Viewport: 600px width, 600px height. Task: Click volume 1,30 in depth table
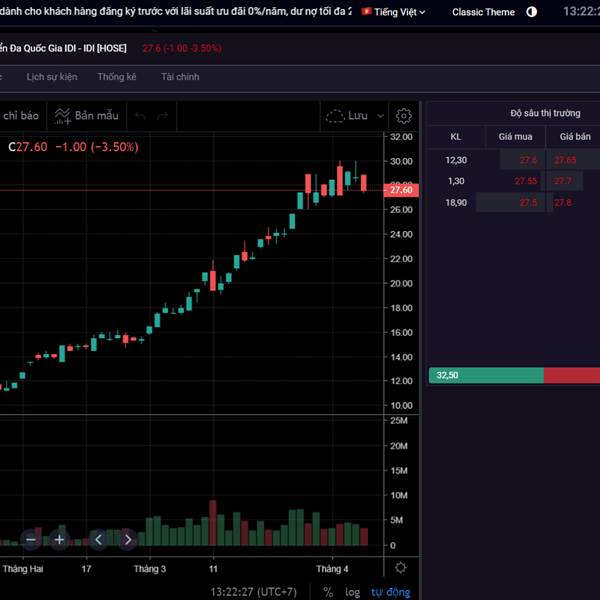(x=456, y=181)
